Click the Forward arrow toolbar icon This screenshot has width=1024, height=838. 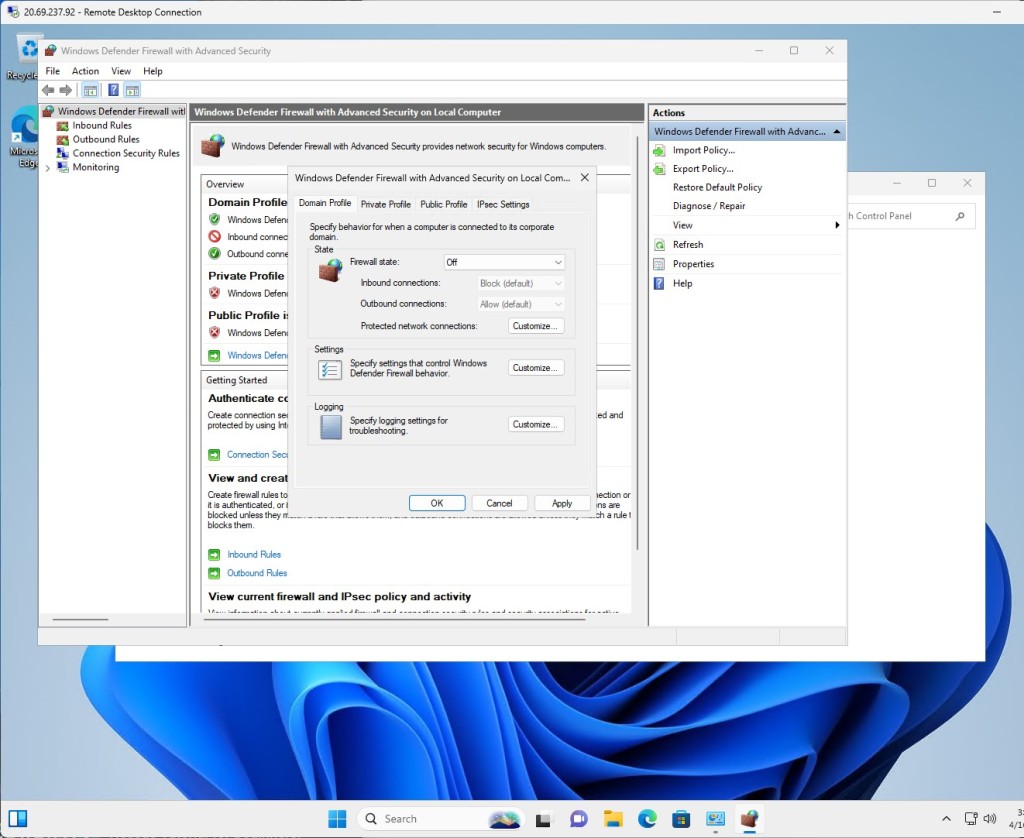(x=66, y=90)
